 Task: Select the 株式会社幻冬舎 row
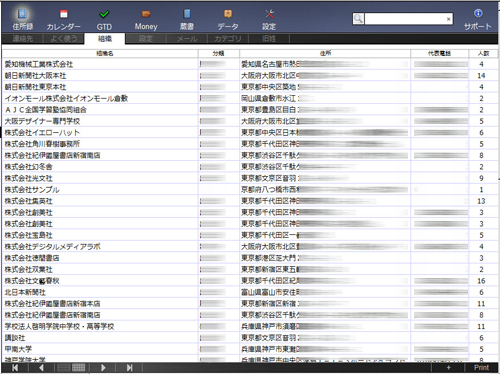click(250, 167)
